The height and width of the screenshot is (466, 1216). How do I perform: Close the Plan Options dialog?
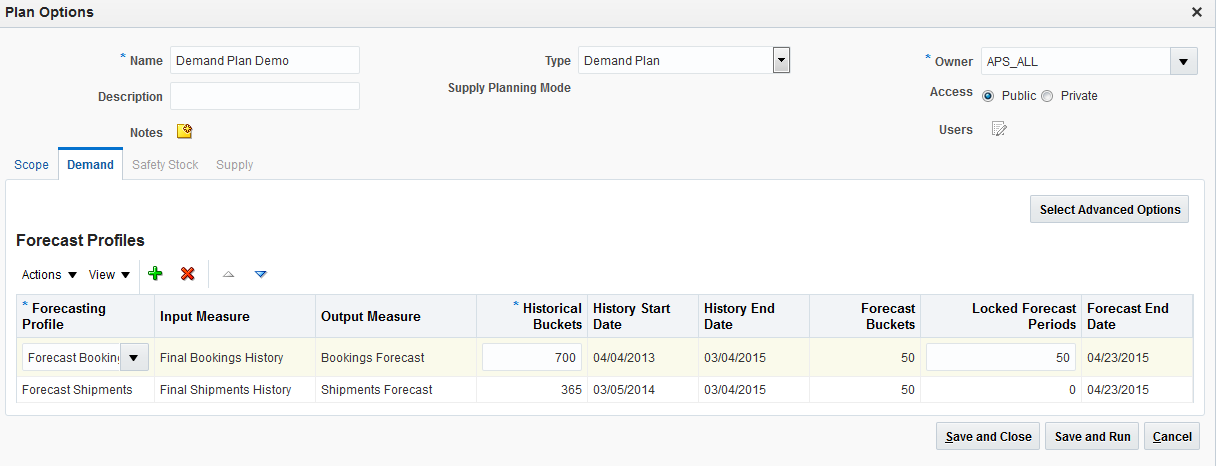coord(1196,12)
